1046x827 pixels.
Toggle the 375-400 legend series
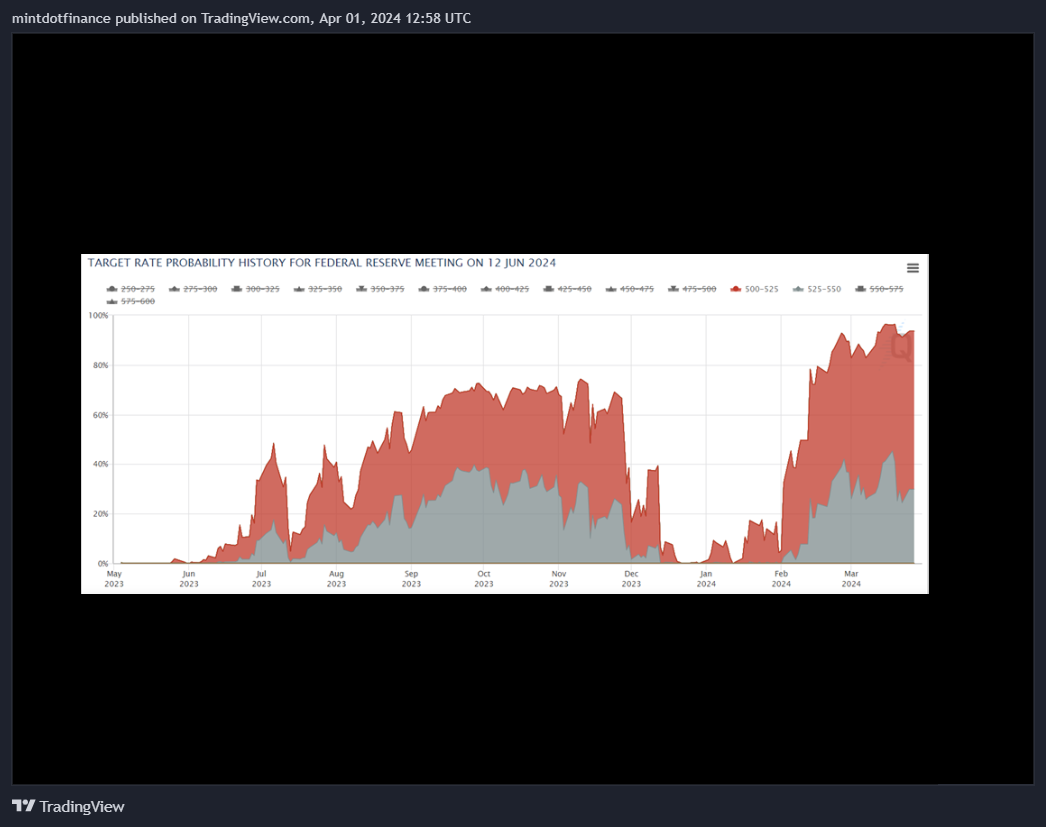click(442, 289)
